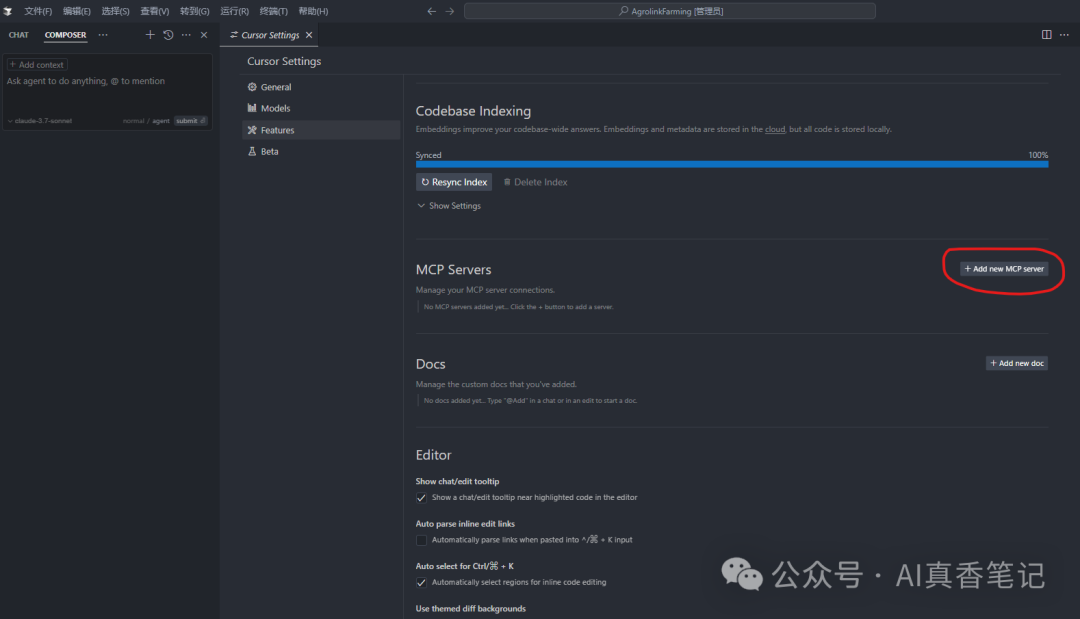
Task: Open the 查看(V) menu
Action: point(154,11)
